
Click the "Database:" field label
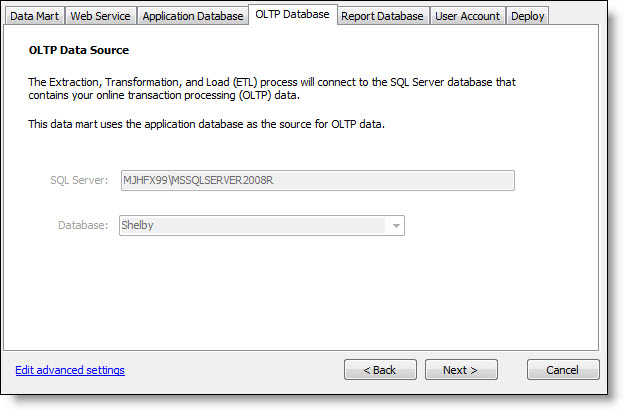tap(82, 226)
